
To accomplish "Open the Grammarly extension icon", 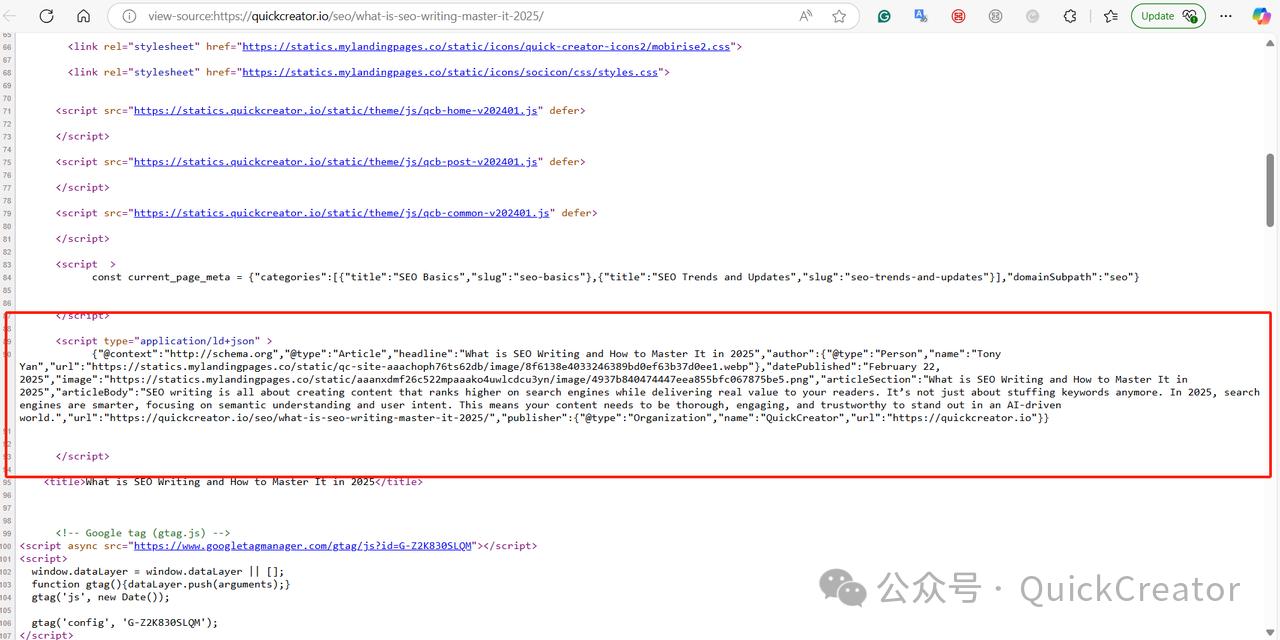I will coord(884,16).
